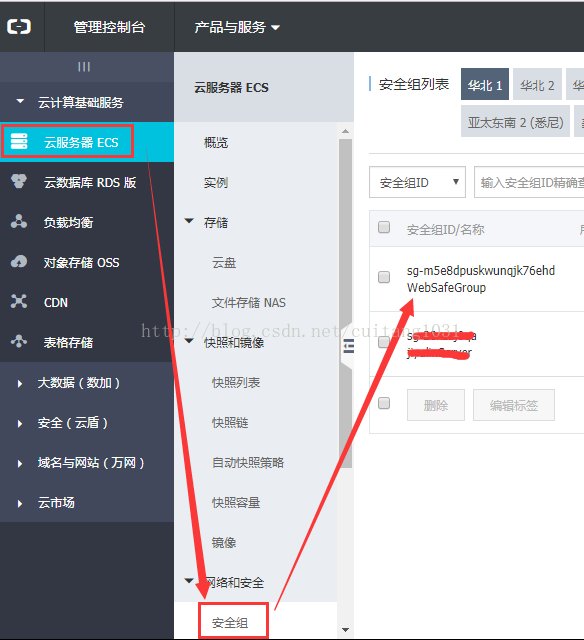Select 华北 2 region tab
Screen dimensions: 584x640
click(x=537, y=84)
